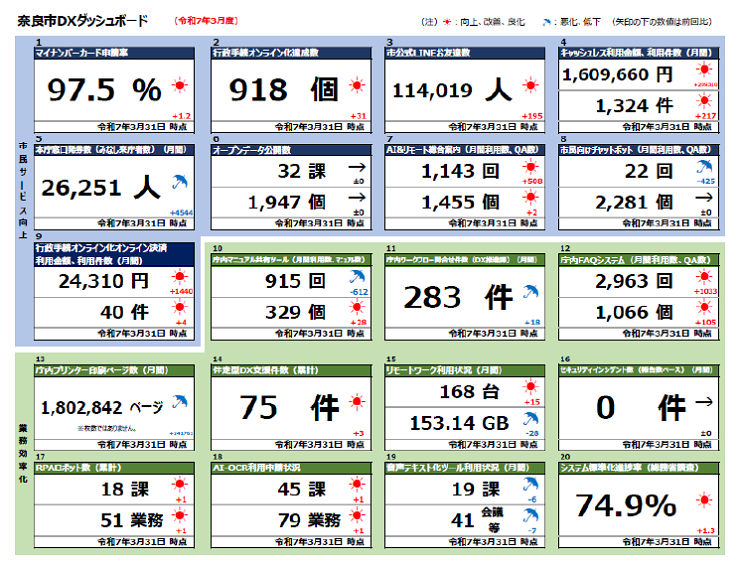Click the 業務効率化 vertical section label
This screenshot has height=566, width=740.
[23, 454]
